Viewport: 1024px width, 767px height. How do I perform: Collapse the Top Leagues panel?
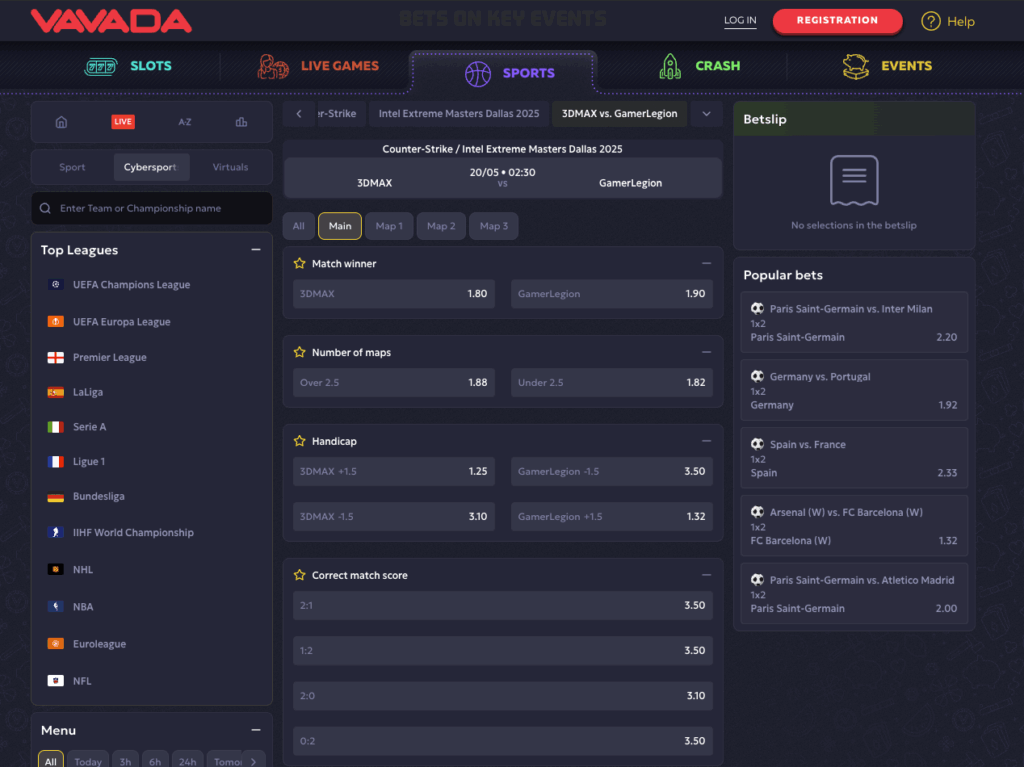coord(256,249)
